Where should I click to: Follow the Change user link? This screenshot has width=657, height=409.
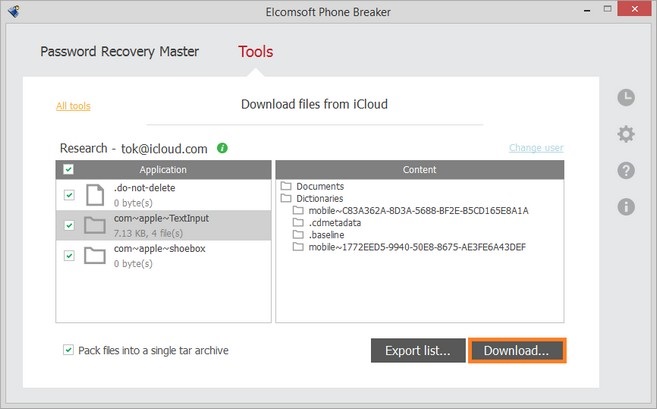(536, 148)
